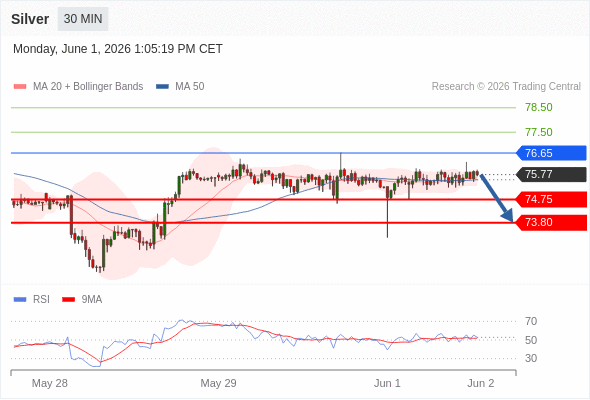Open the Trading Central research credit
This screenshot has height=400, width=590.
(506, 87)
